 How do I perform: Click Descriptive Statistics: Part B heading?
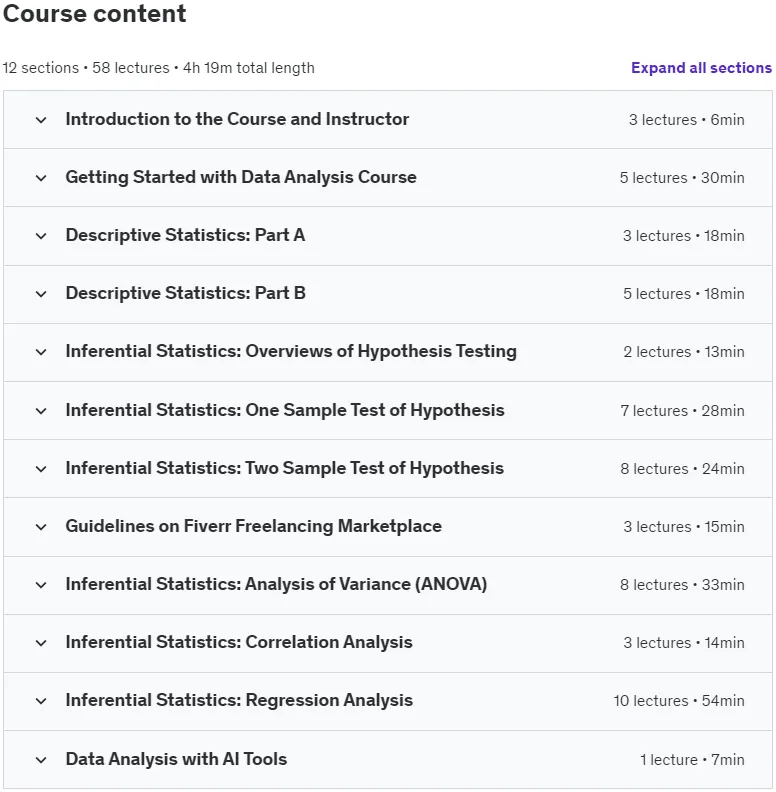point(185,293)
